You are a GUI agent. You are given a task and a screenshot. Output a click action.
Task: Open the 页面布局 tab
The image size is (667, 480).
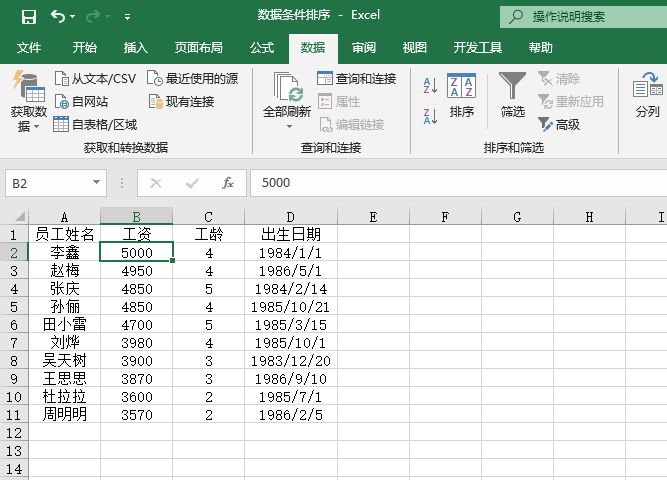tap(198, 48)
